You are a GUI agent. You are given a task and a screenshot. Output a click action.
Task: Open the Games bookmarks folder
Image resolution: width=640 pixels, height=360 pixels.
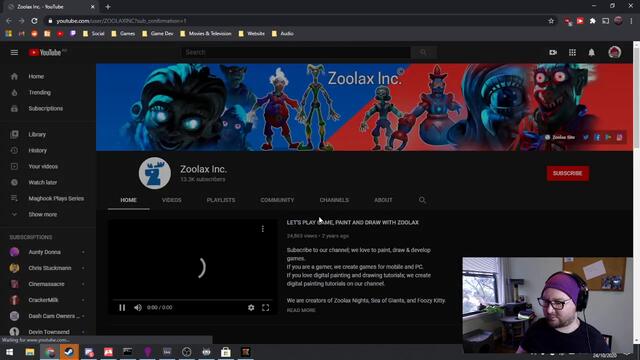(x=123, y=33)
